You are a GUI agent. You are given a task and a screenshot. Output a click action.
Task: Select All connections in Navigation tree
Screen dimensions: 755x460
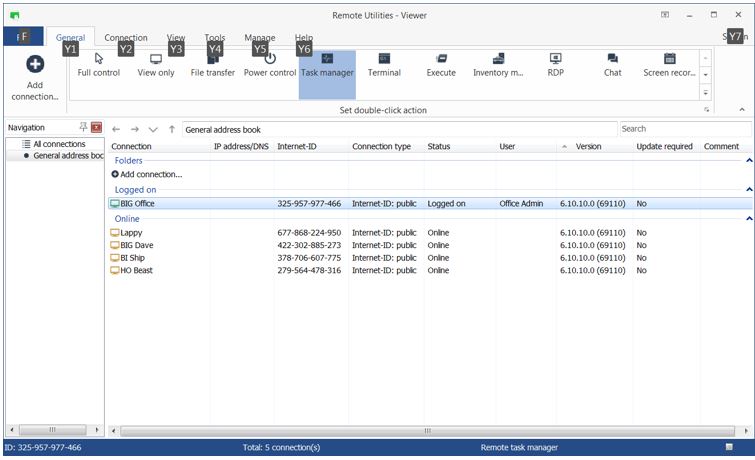[58, 144]
